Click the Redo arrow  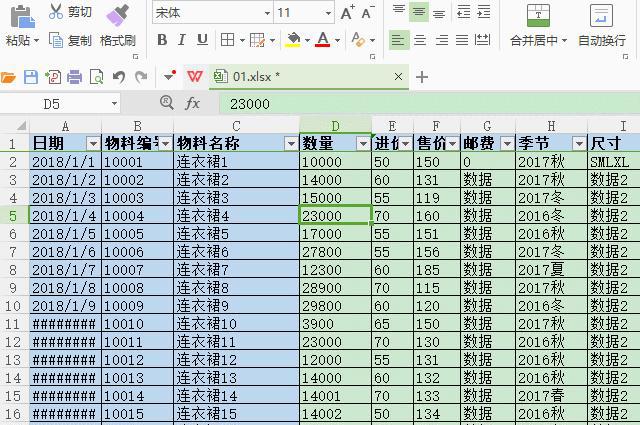tap(141, 77)
